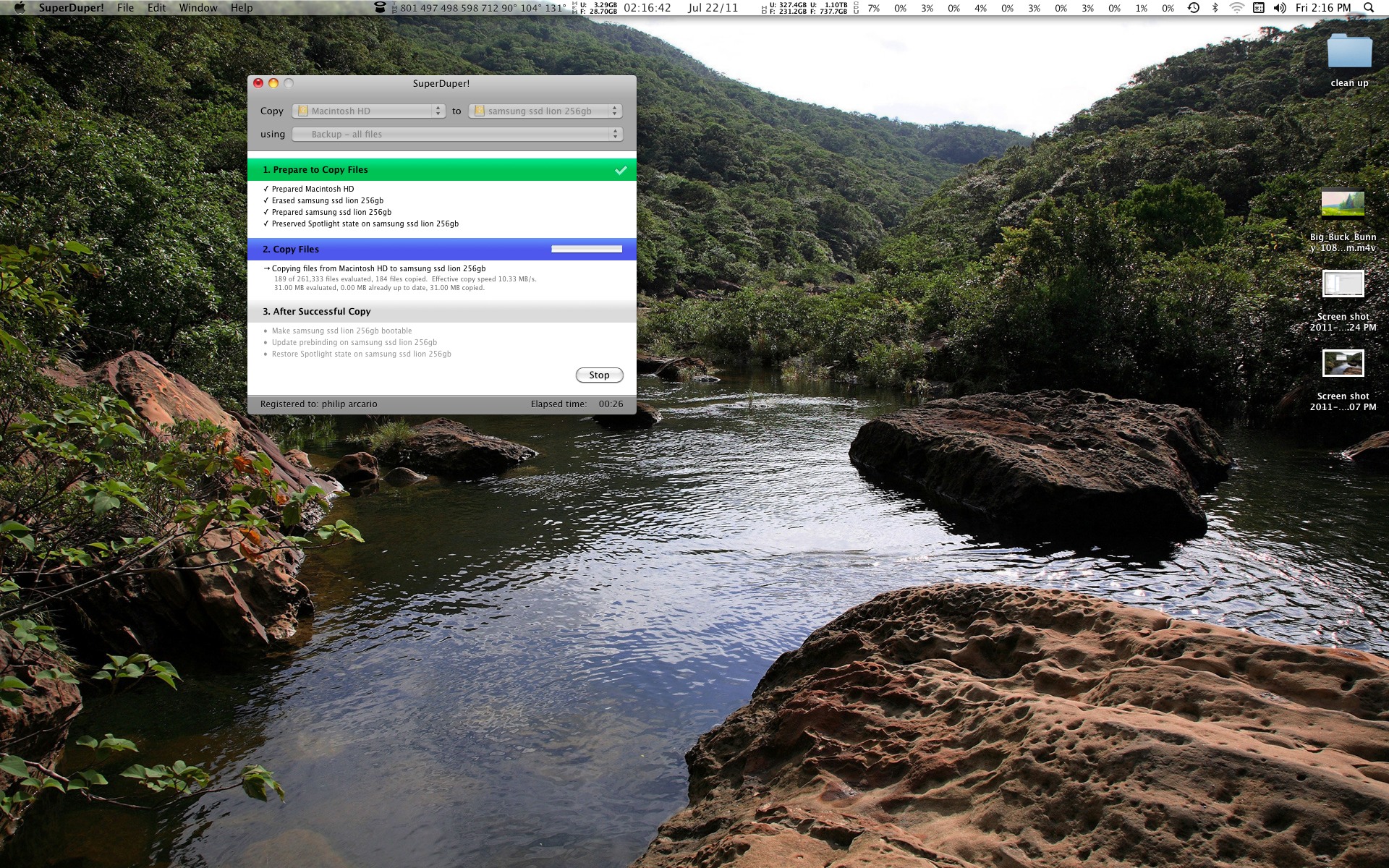Viewport: 1389px width, 868px height.
Task: Open the Wi-Fi status menu
Action: tap(1237, 8)
